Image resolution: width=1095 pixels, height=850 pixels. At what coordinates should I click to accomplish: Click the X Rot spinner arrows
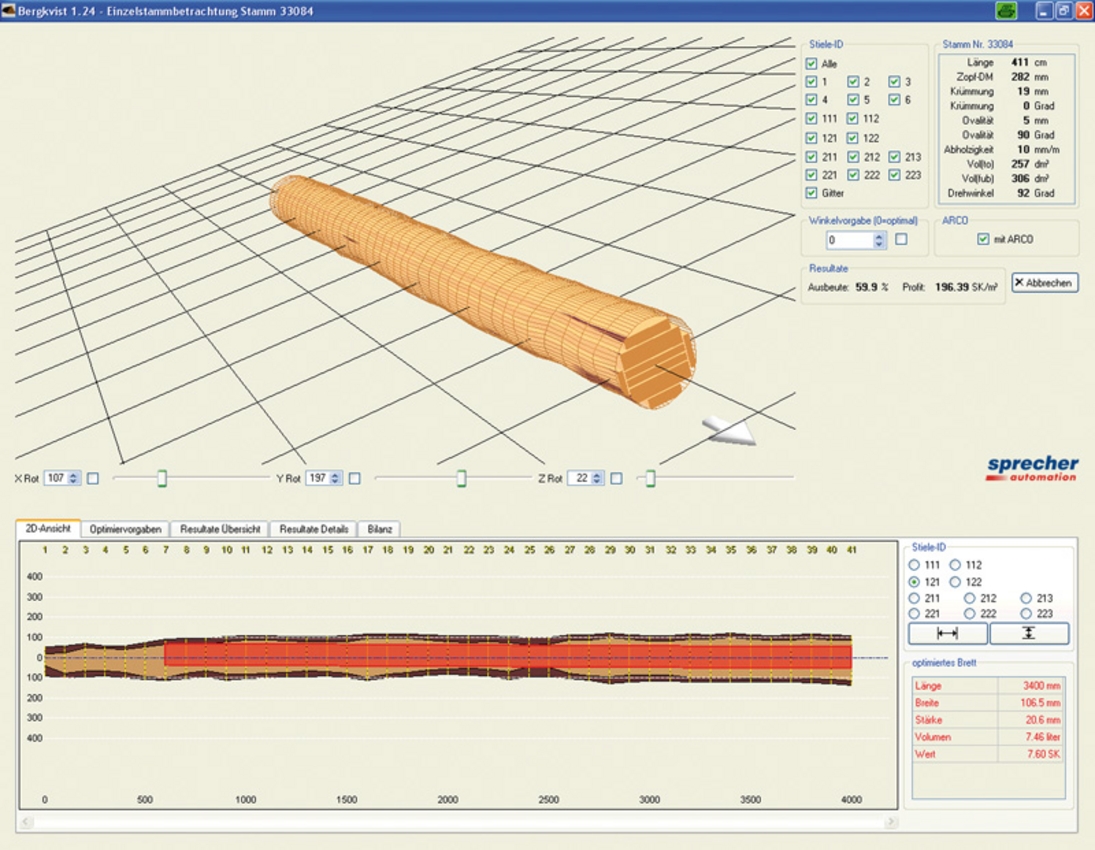73,478
